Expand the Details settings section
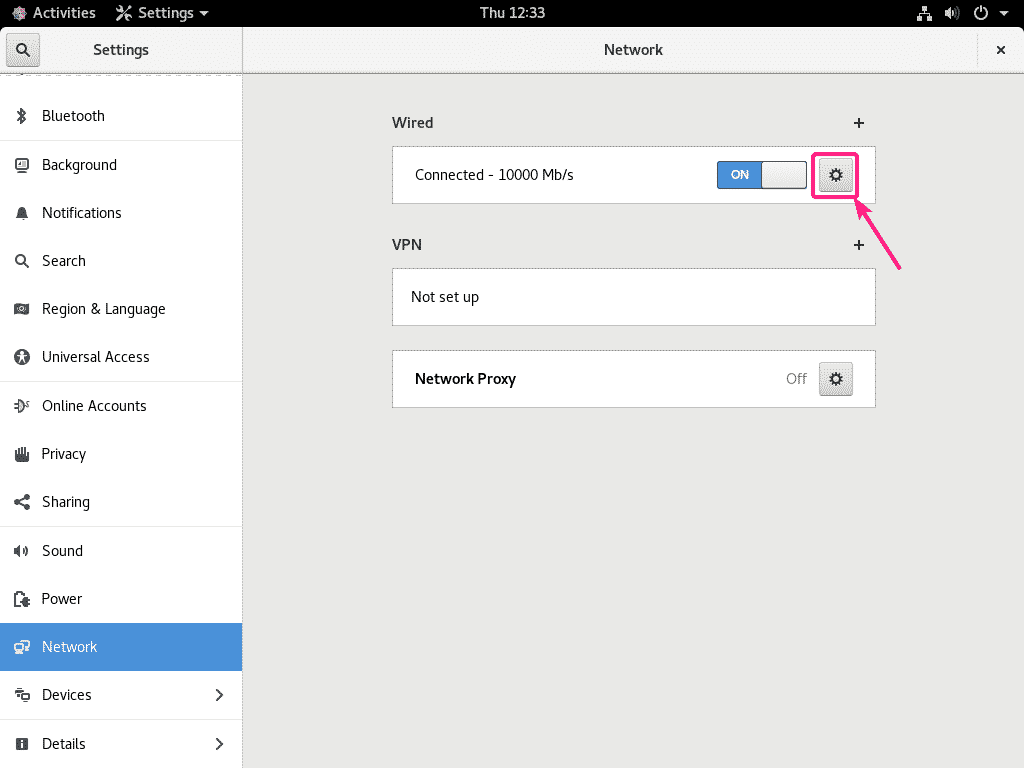Viewport: 1024px width, 768px height. click(x=120, y=744)
